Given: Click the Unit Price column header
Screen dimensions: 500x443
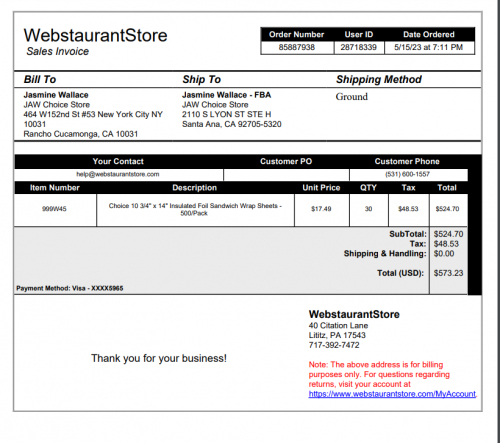Looking at the screenshot, I should (x=321, y=188).
